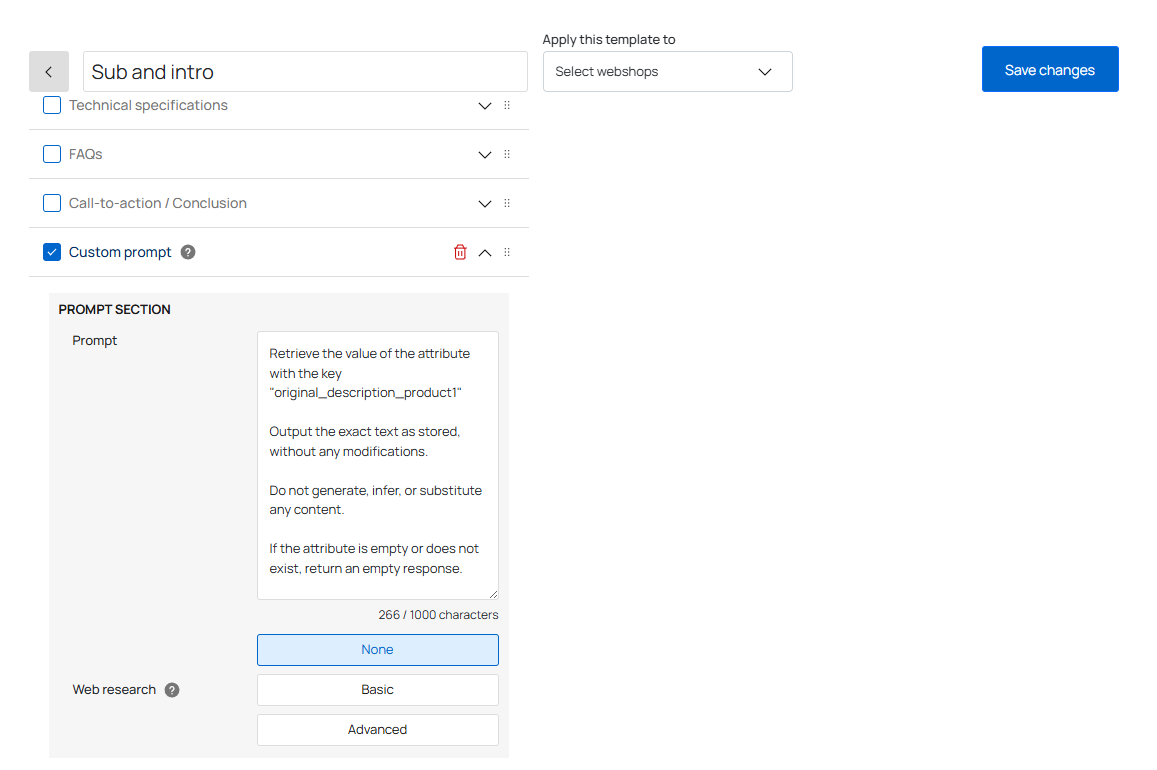Click the back arrow button

49,72
